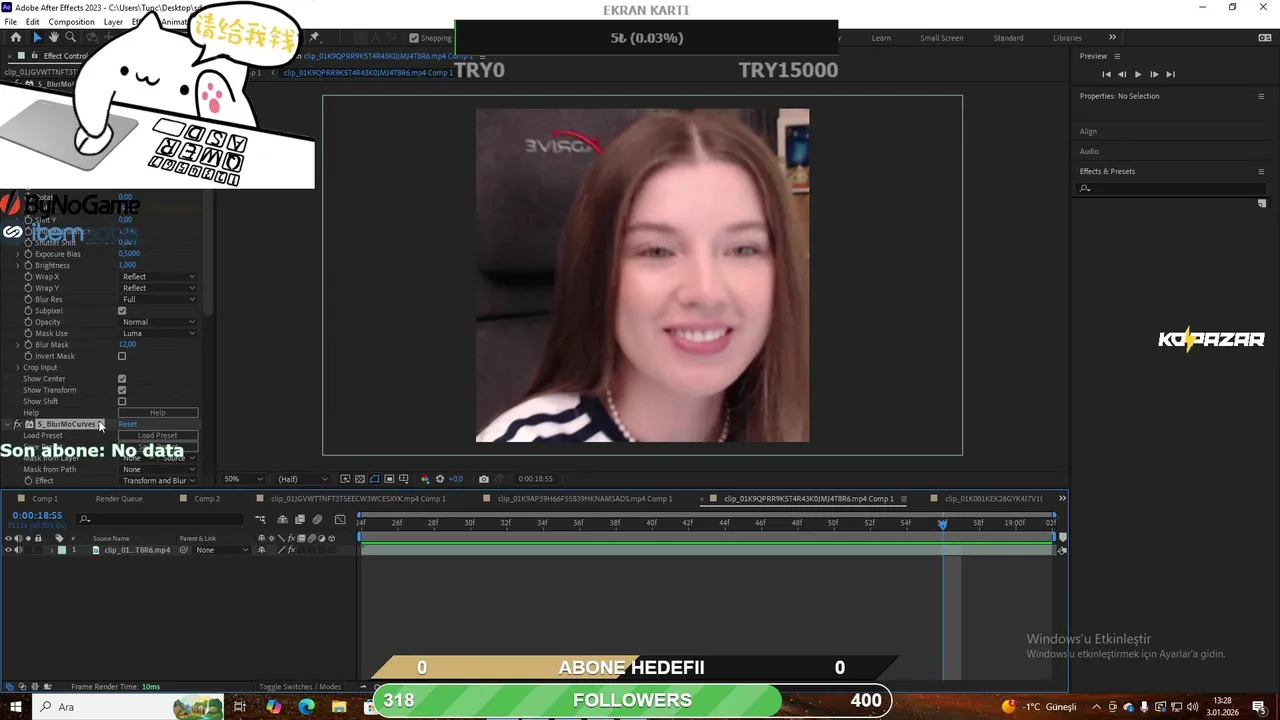Screen dimensions: 1280x720
Task: Click the Reset Exposure icon
Action: pos(440,479)
